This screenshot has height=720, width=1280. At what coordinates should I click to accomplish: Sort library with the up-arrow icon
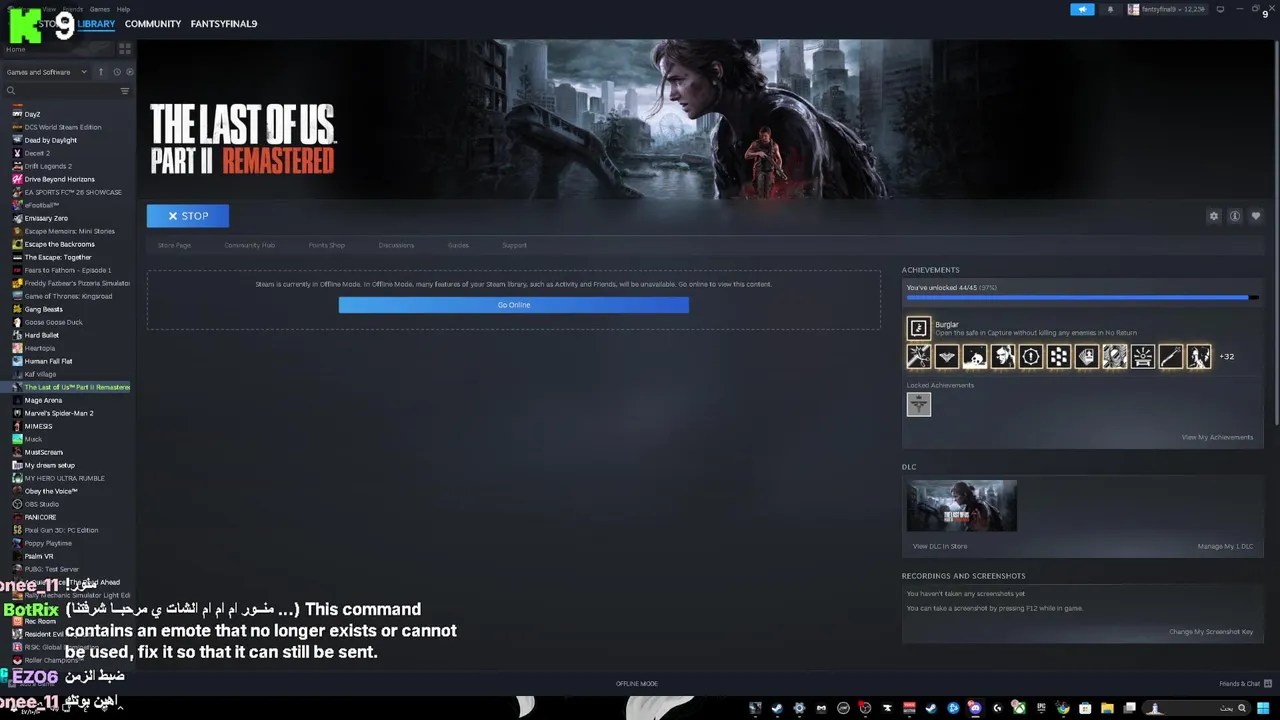[100, 72]
